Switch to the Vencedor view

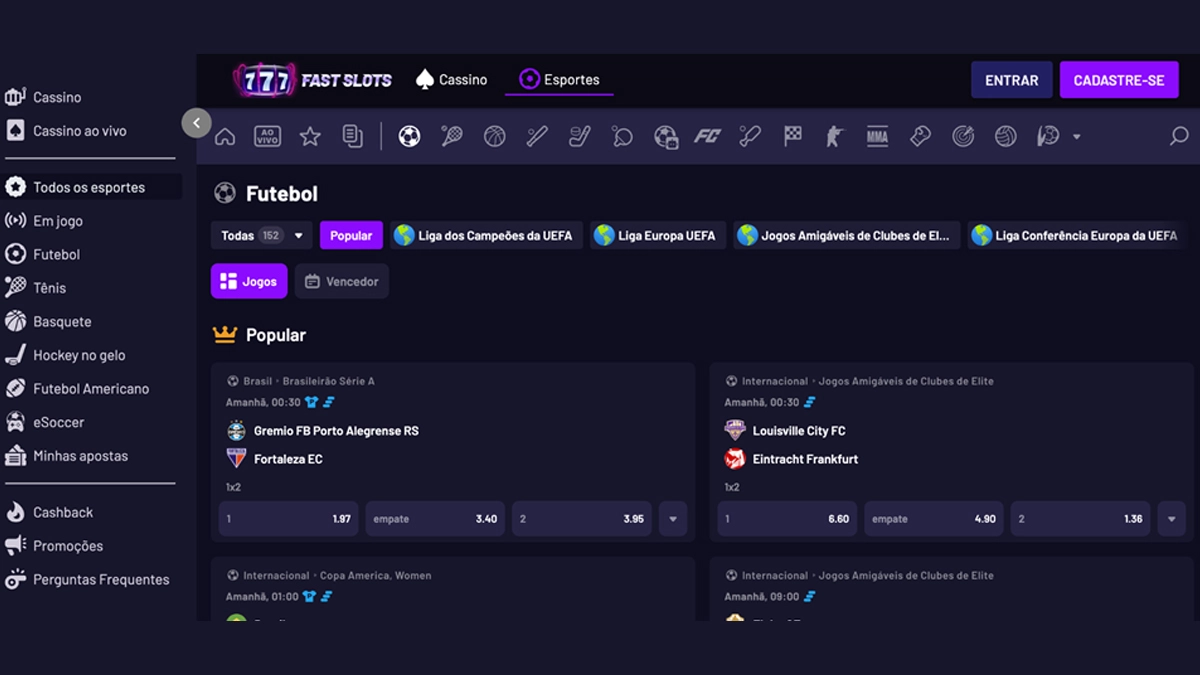point(341,282)
